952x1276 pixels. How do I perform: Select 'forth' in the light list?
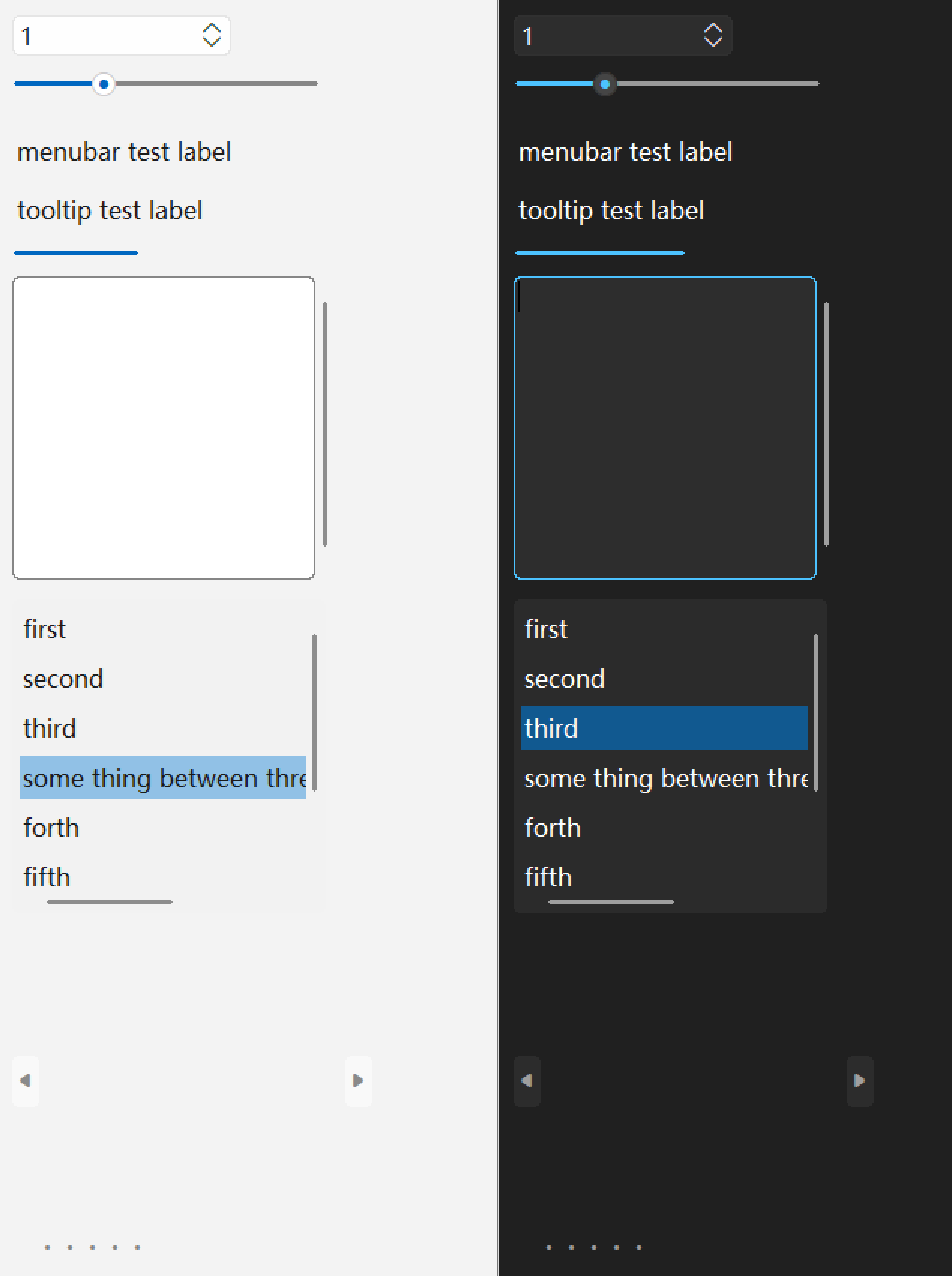pos(51,828)
